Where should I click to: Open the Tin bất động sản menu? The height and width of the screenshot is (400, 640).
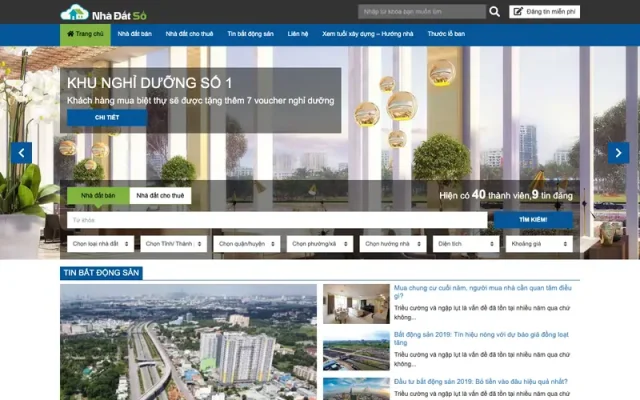[250, 34]
